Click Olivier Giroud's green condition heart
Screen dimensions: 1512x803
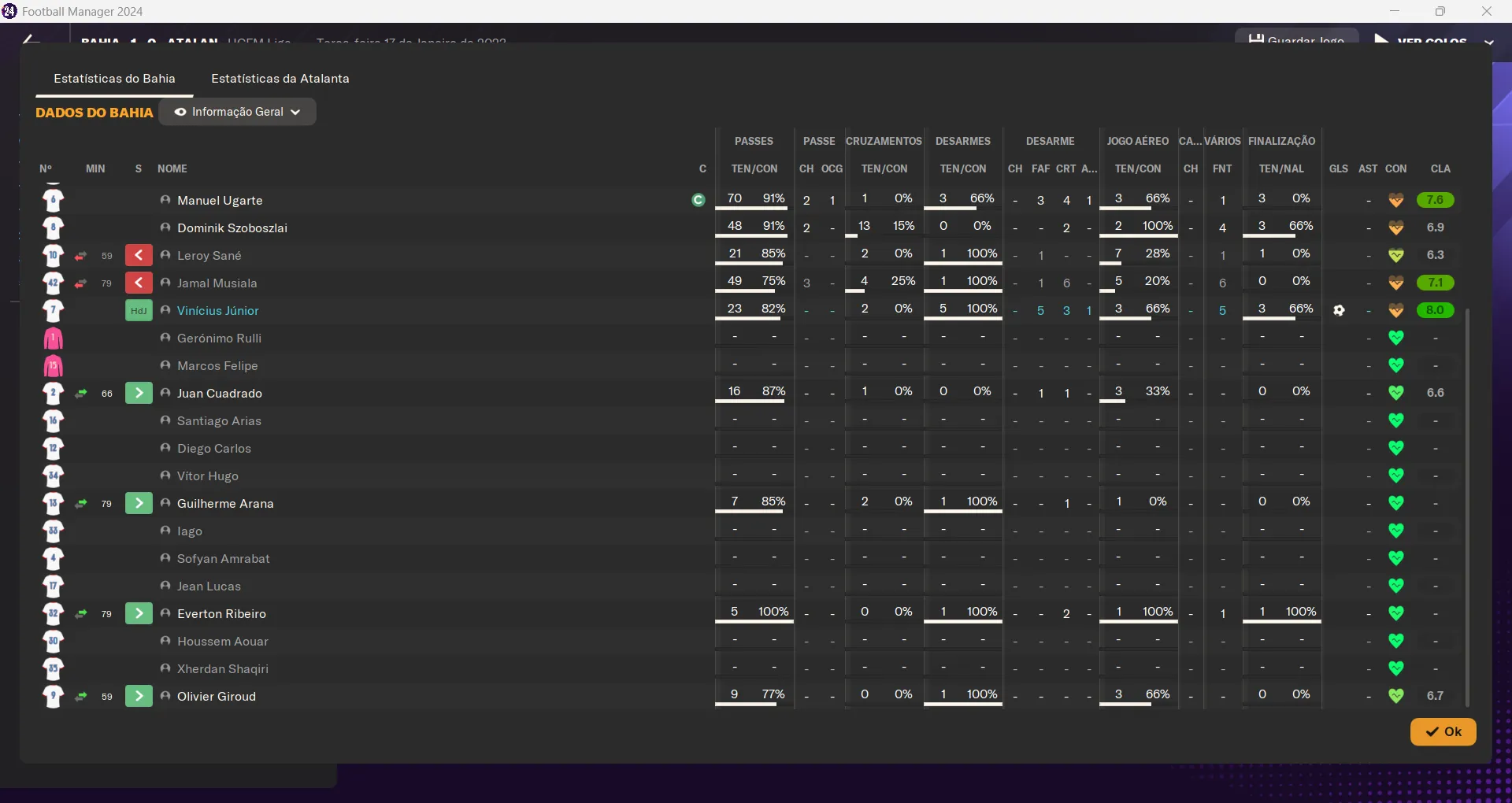(1396, 696)
